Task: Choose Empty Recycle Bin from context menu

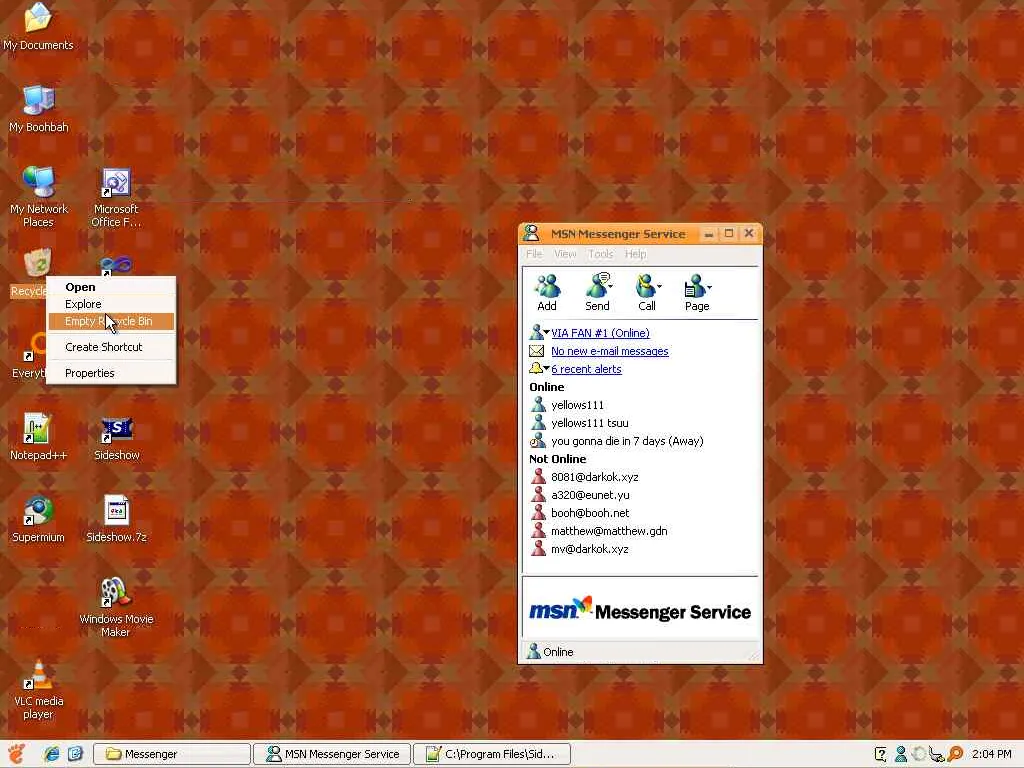Action: click(111, 321)
